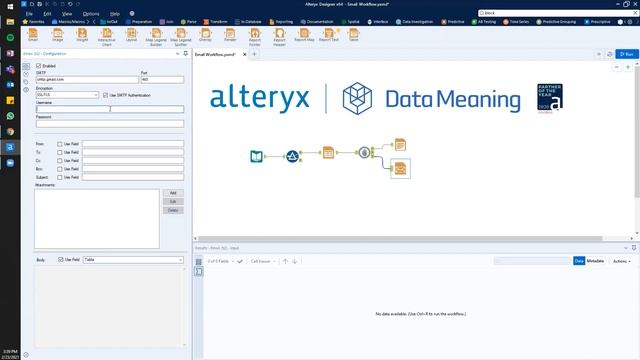Click the Password input field
Viewport: 640px width, 360px height.
click(x=110, y=124)
